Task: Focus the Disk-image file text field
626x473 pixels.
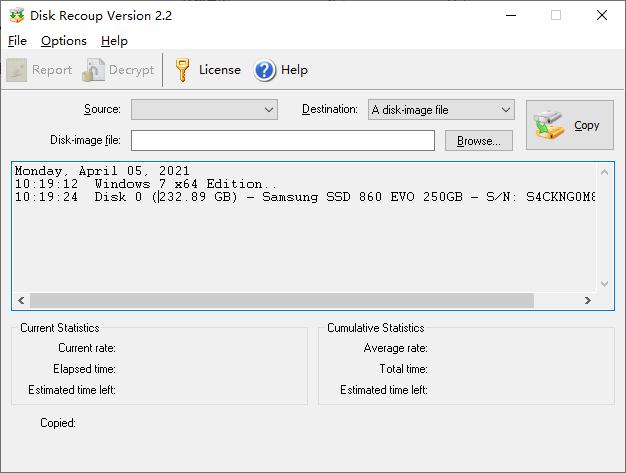Action: click(282, 141)
